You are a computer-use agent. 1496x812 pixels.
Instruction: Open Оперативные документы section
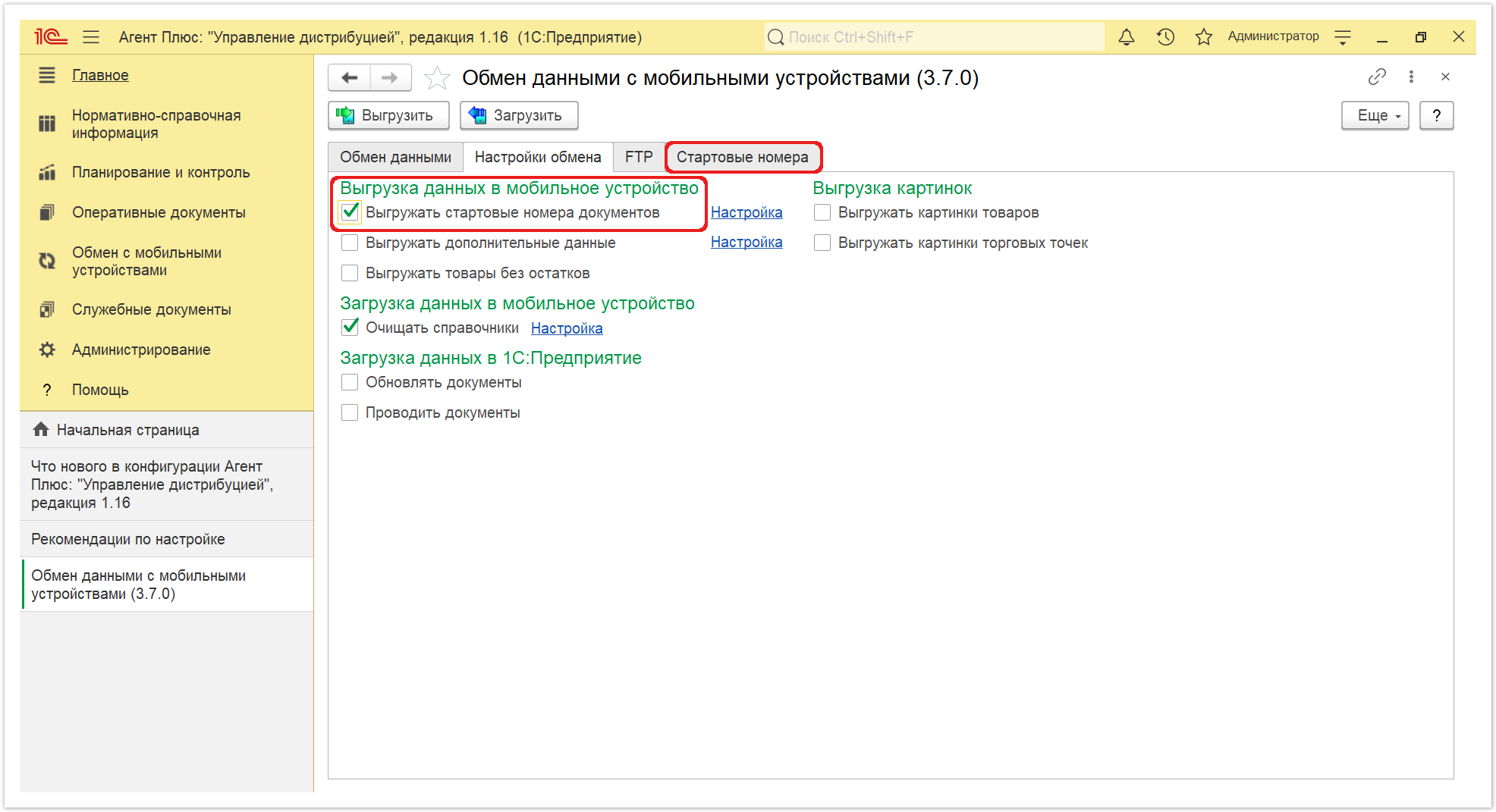159,212
